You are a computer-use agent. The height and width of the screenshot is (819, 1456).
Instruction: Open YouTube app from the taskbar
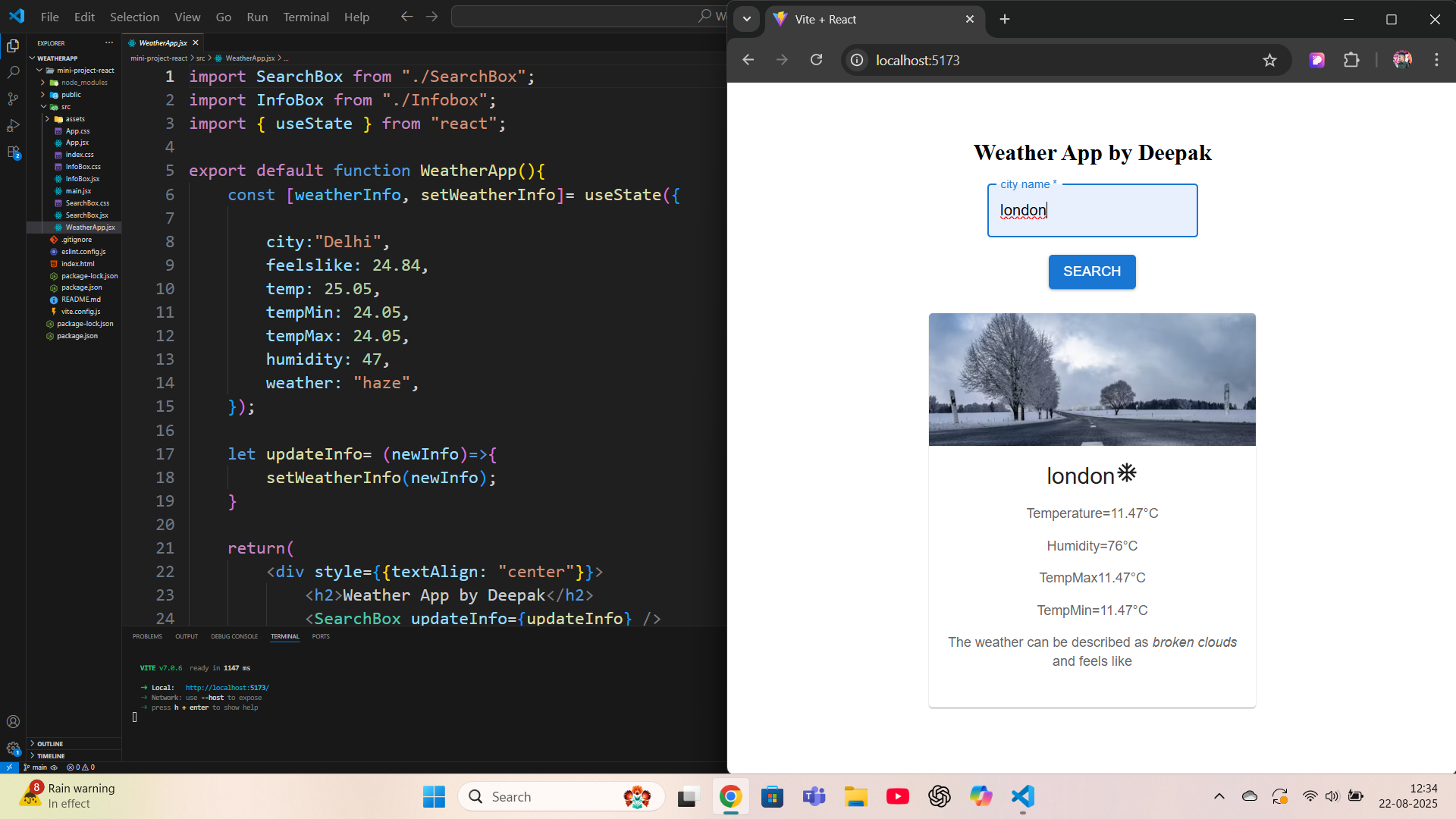(x=898, y=796)
